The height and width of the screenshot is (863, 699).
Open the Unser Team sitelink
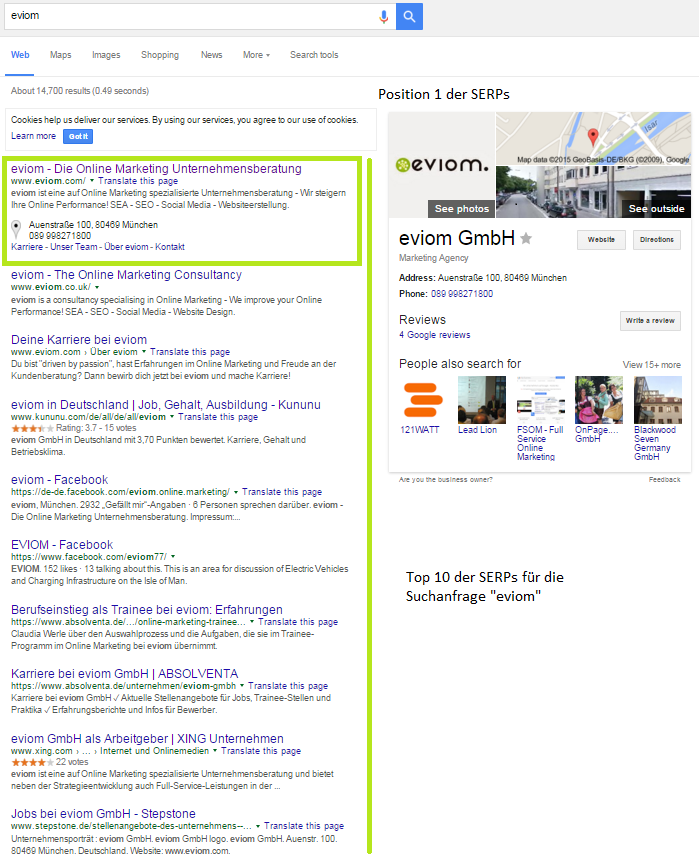(74, 247)
